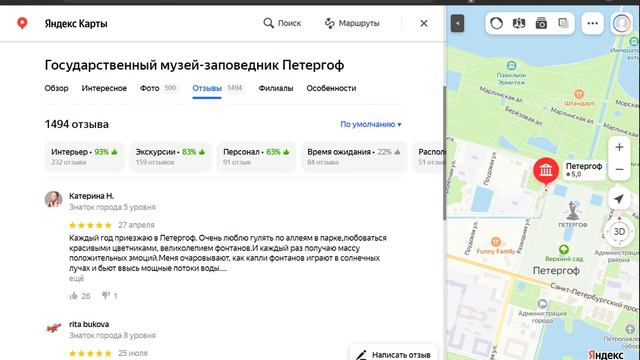
Task: Open rita bukova avatar
Action: click(53, 327)
